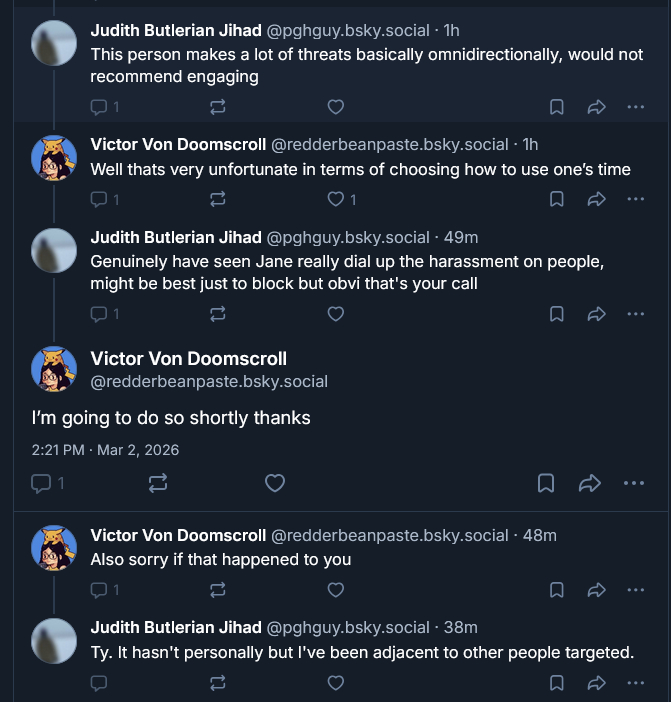This screenshot has height=702, width=671.
Task: Share the "dial up the harassment" post
Action: [596, 314]
